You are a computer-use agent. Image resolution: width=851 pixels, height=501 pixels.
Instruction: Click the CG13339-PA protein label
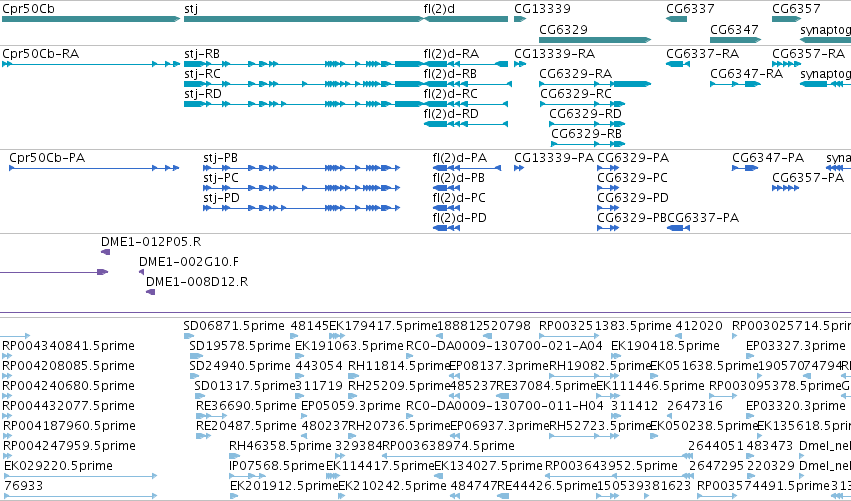tap(554, 158)
